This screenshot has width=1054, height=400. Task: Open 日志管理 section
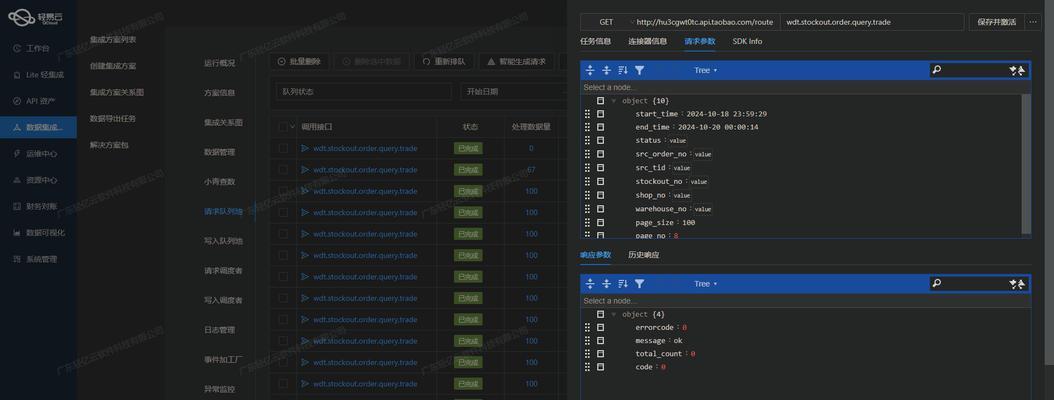click(x=219, y=330)
